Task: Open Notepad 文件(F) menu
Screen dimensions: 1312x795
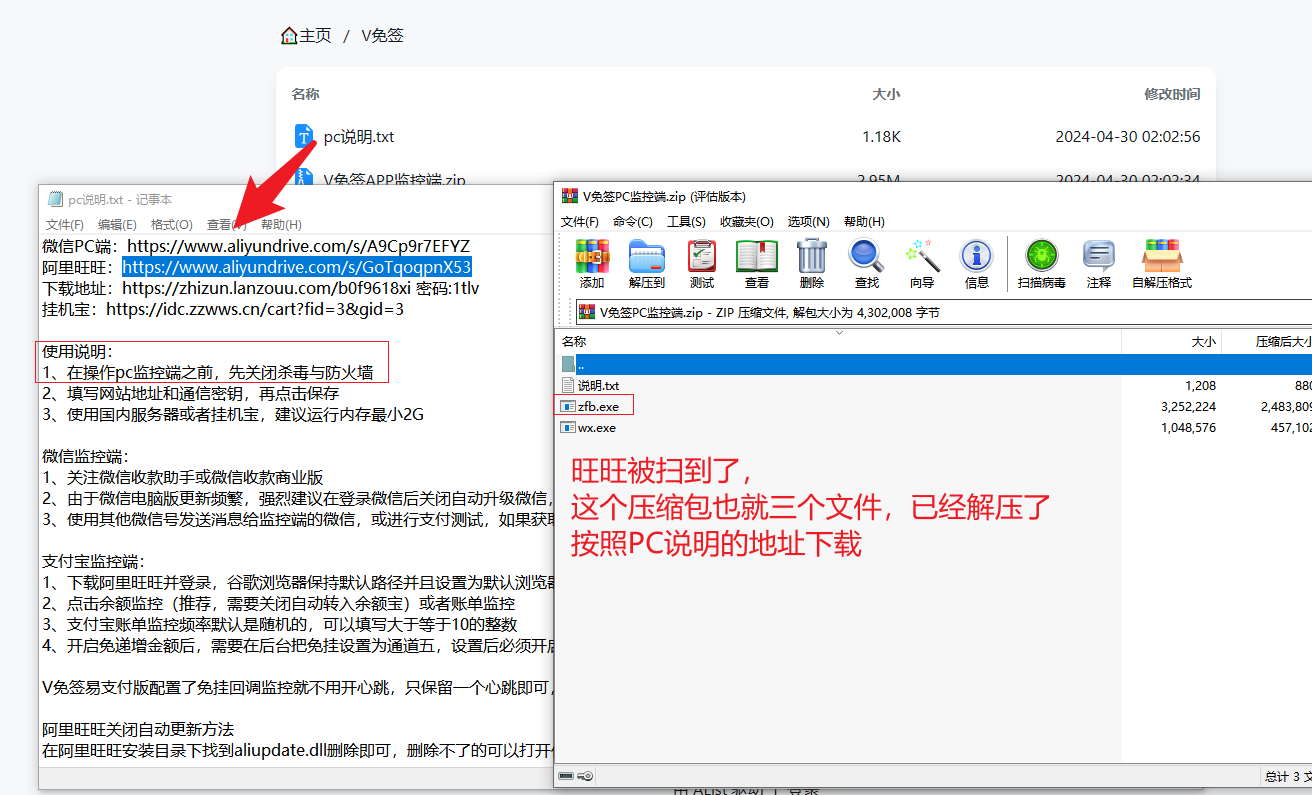Action: click(65, 224)
